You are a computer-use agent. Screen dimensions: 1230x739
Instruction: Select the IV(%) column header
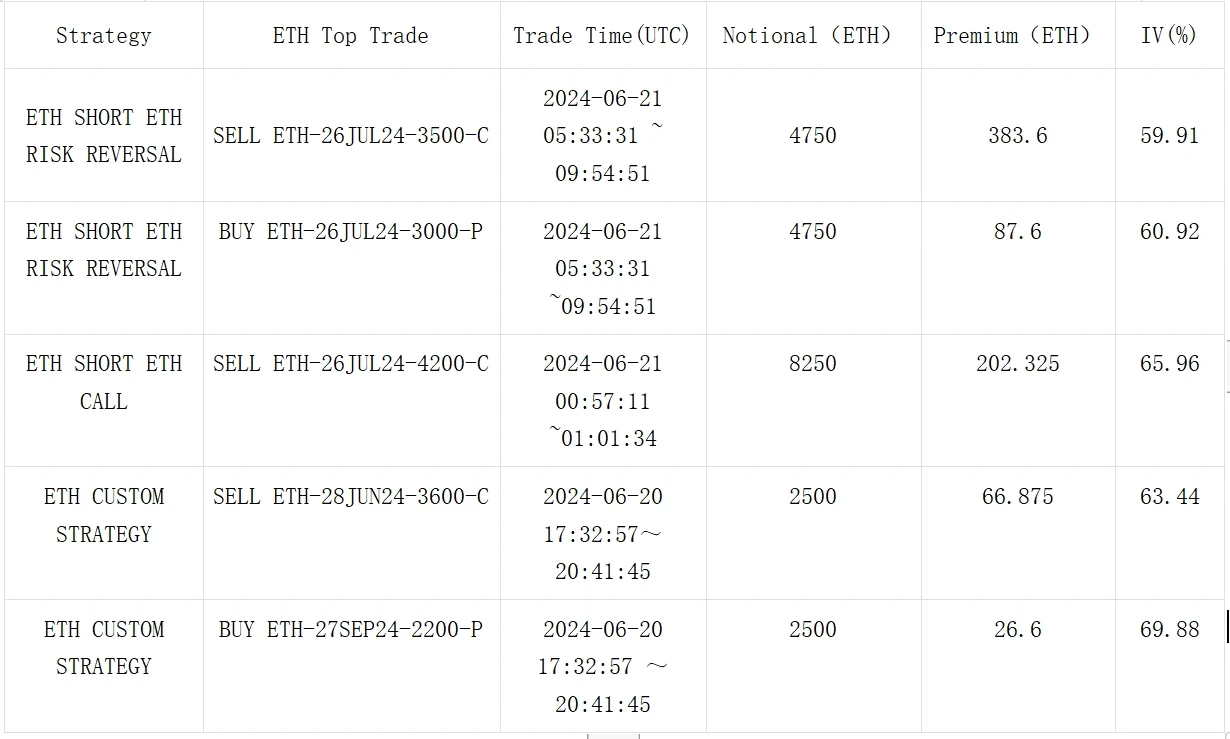1169,36
